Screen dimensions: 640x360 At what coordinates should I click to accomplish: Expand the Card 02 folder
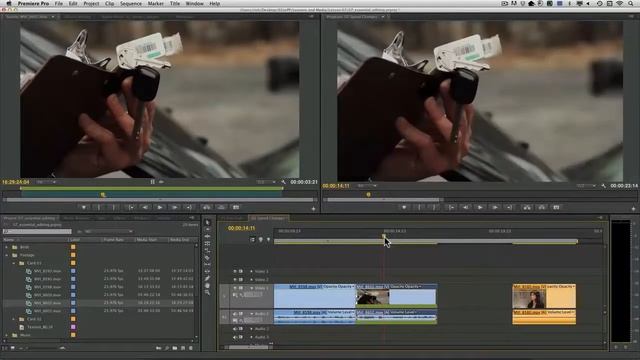[x=13, y=319]
